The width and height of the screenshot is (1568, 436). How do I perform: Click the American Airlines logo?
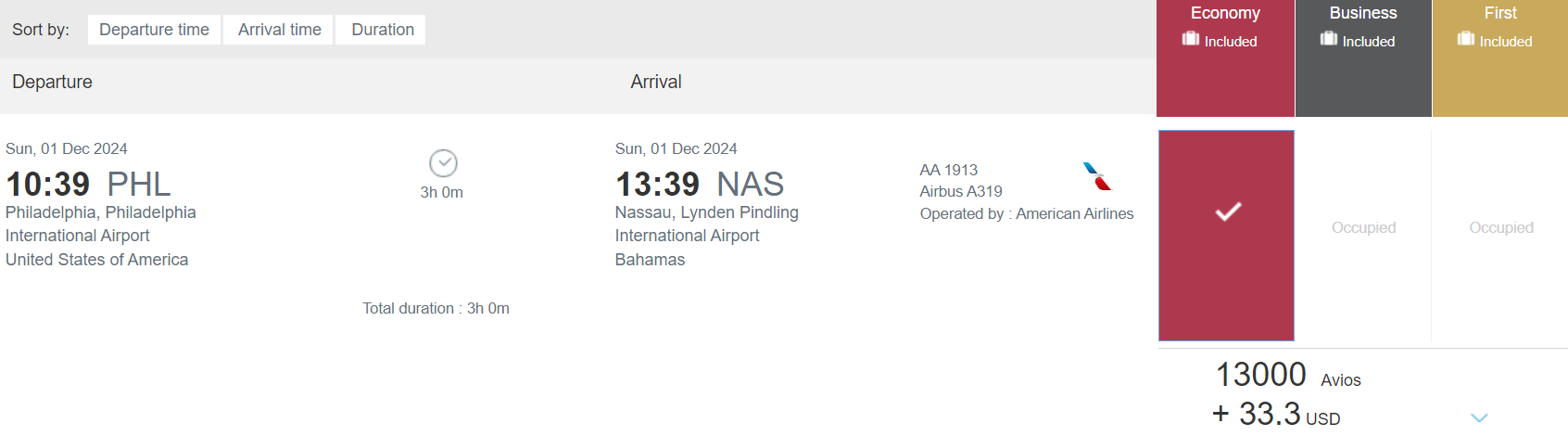pyautogui.click(x=1096, y=176)
